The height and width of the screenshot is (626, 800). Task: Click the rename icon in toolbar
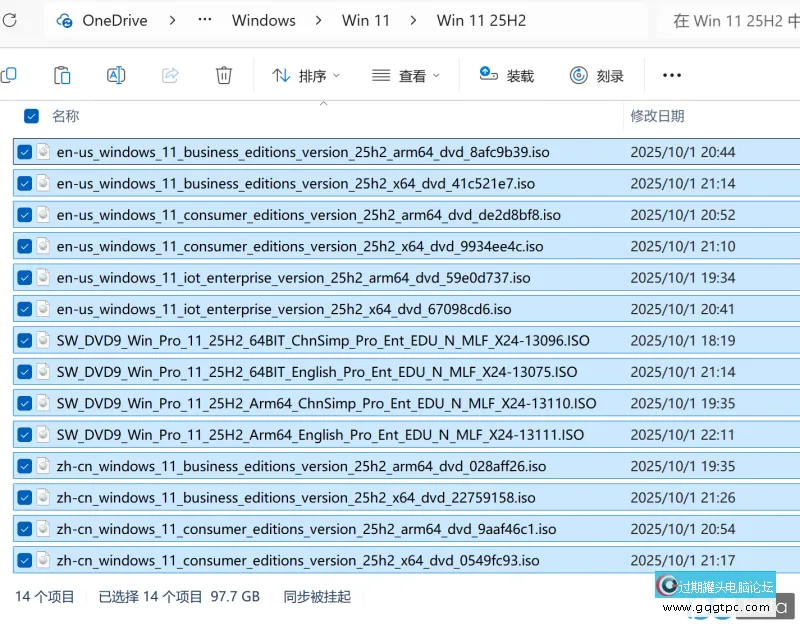(x=116, y=75)
